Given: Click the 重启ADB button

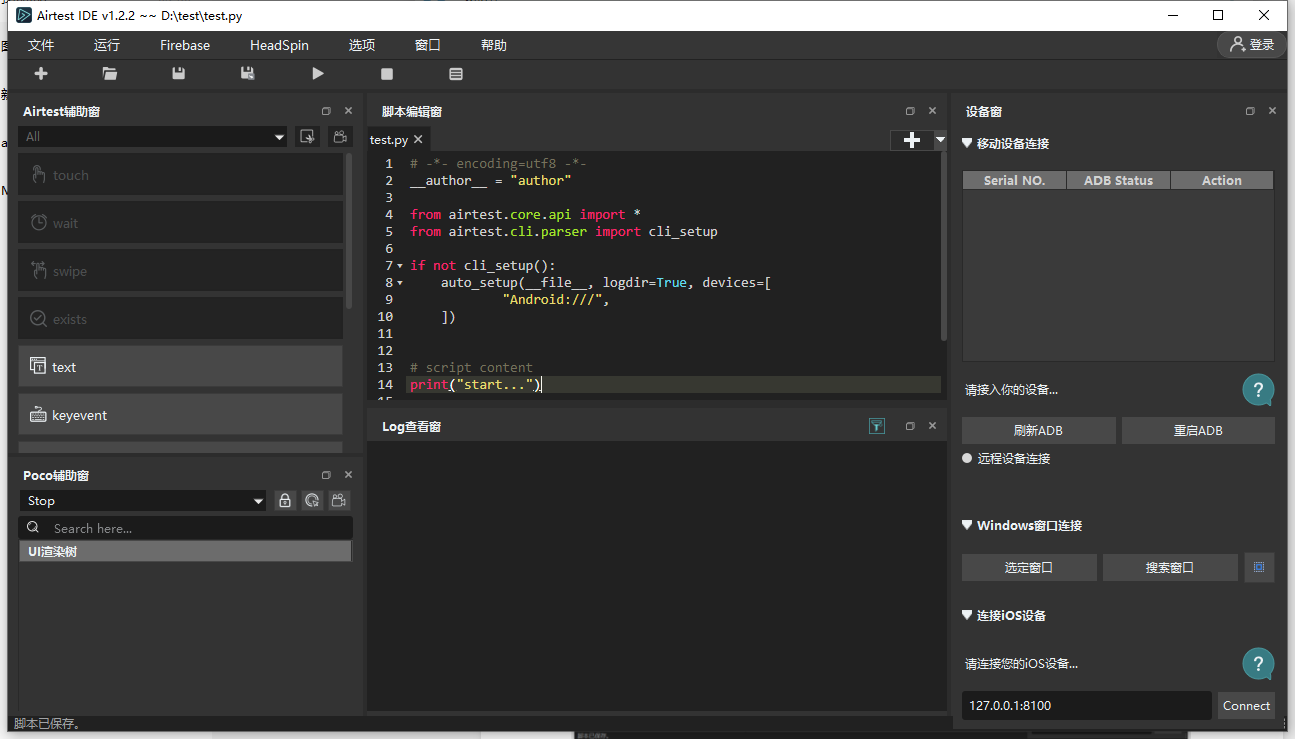Looking at the screenshot, I should pyautogui.click(x=1198, y=431).
